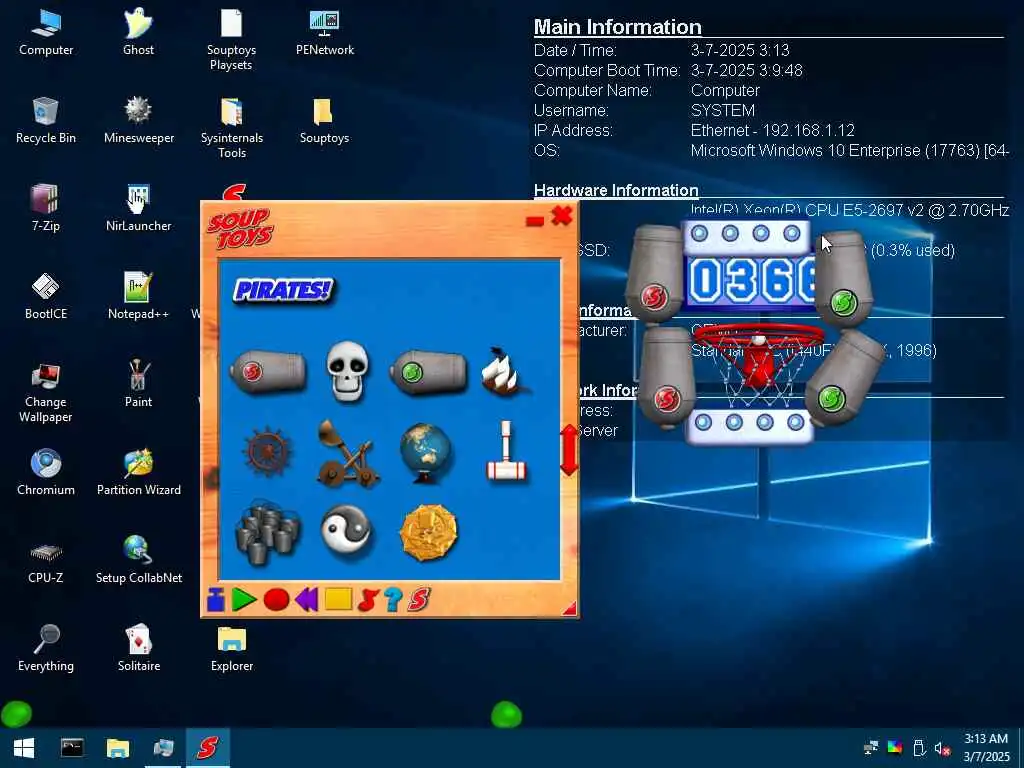
Task: Pick the skull toy in Pirates toybox
Action: pyautogui.click(x=347, y=370)
